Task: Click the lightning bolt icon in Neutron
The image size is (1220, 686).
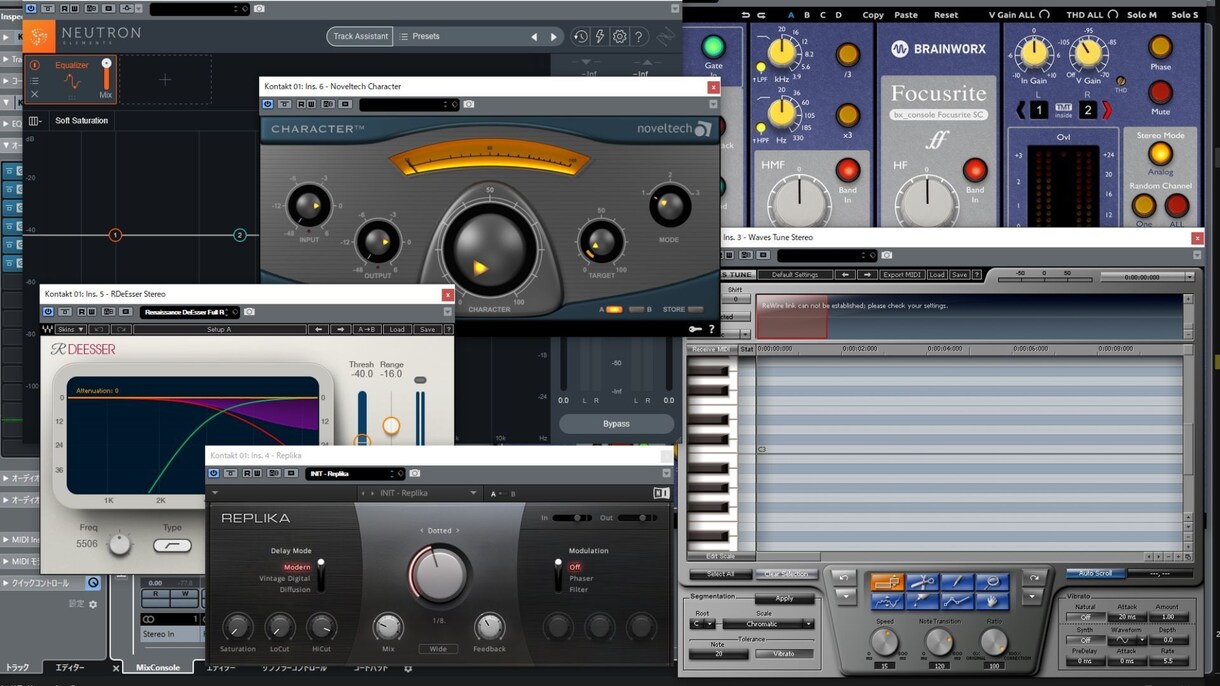Action: (x=600, y=37)
